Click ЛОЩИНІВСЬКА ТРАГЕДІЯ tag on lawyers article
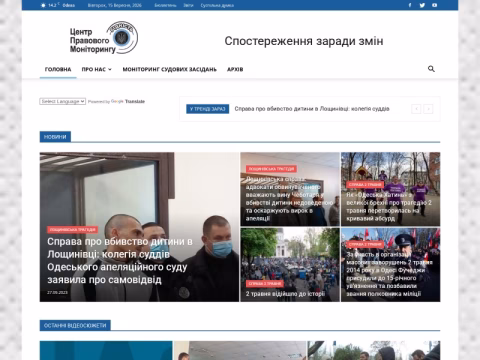Viewport: 480px width, 360px height. click(x=271, y=169)
